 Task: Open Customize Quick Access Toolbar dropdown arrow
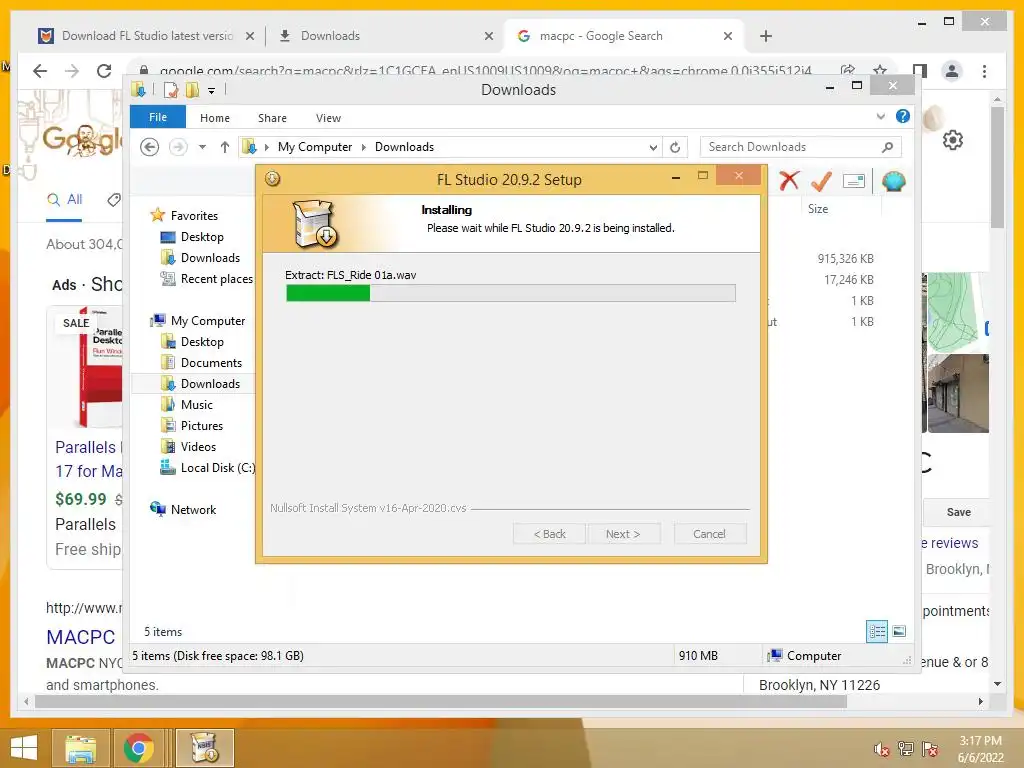[212, 91]
